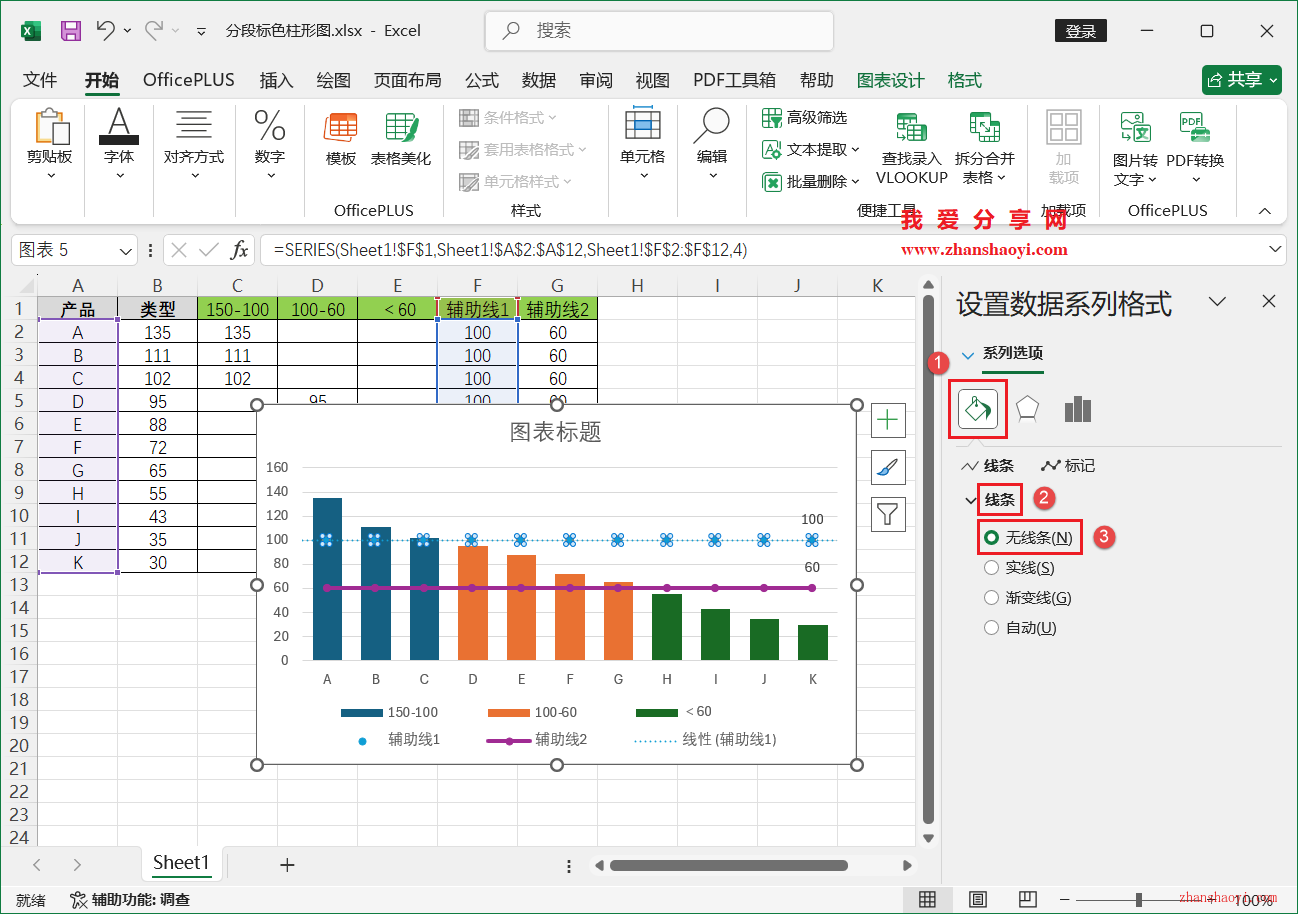
Task: Switch to page layout view in status bar
Action: click(977, 899)
